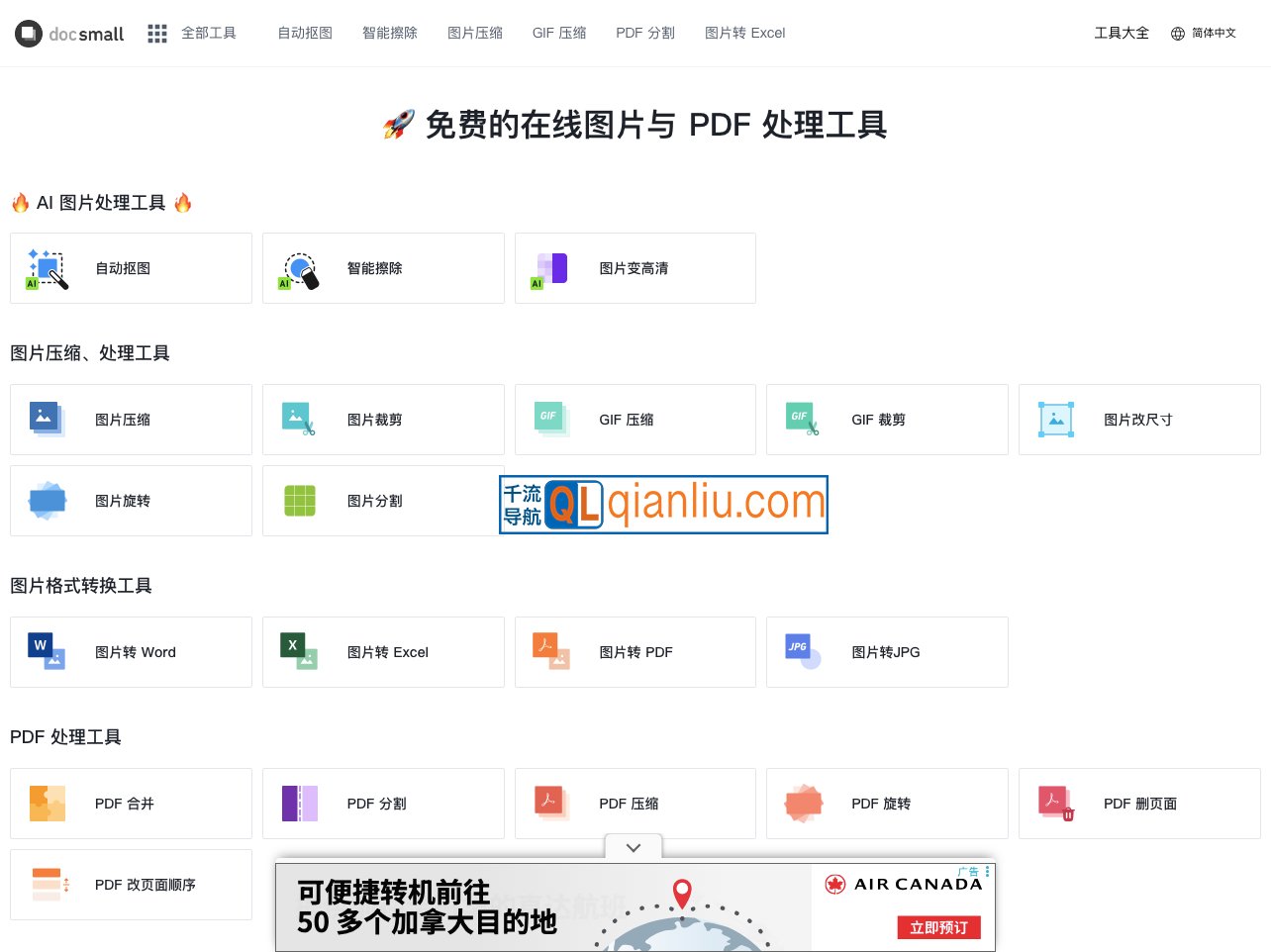Open the 图片分割 green grid icon
Viewport: 1271px width, 952px height.
(300, 501)
